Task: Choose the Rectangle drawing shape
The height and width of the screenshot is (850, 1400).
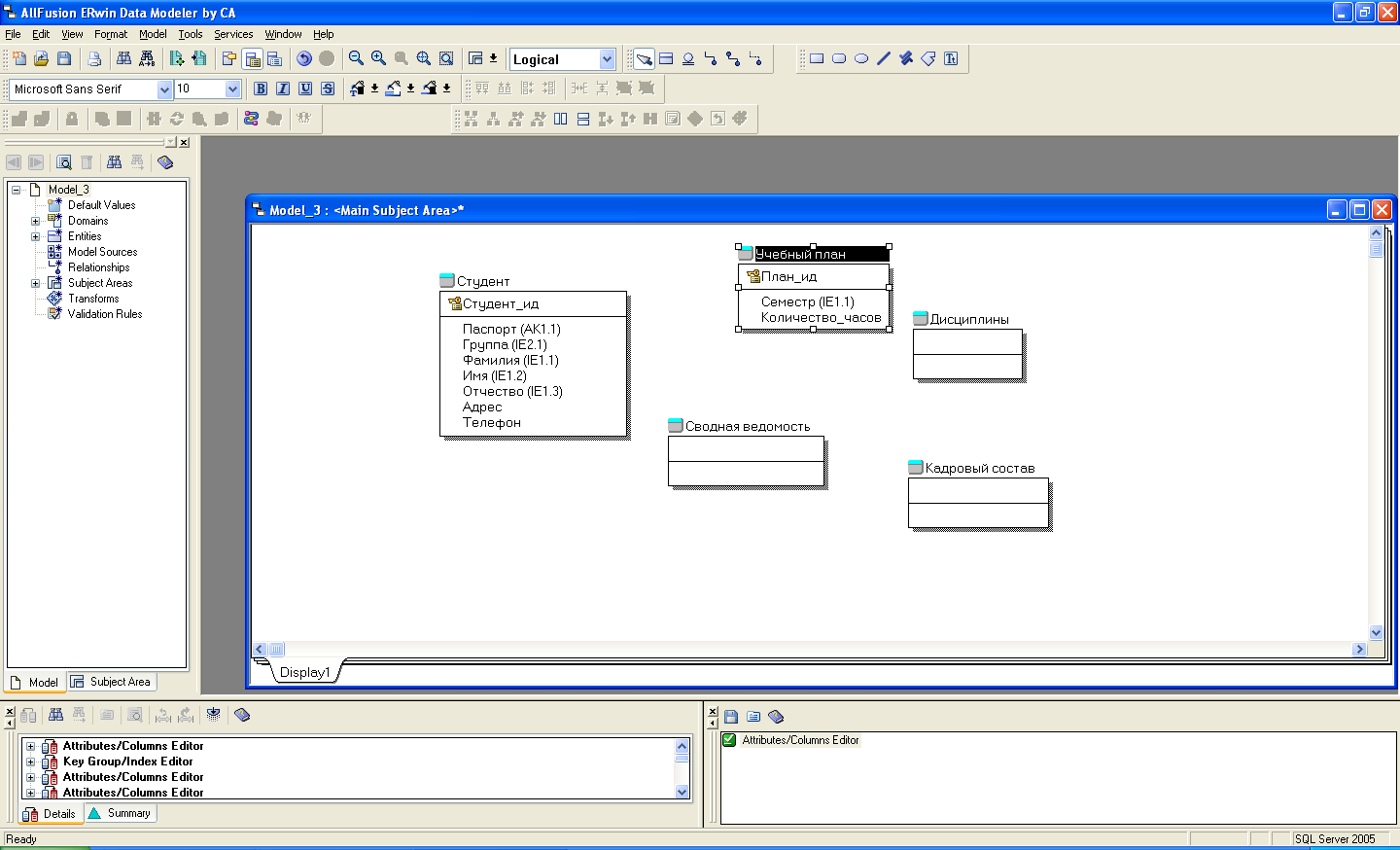Action: [x=817, y=58]
